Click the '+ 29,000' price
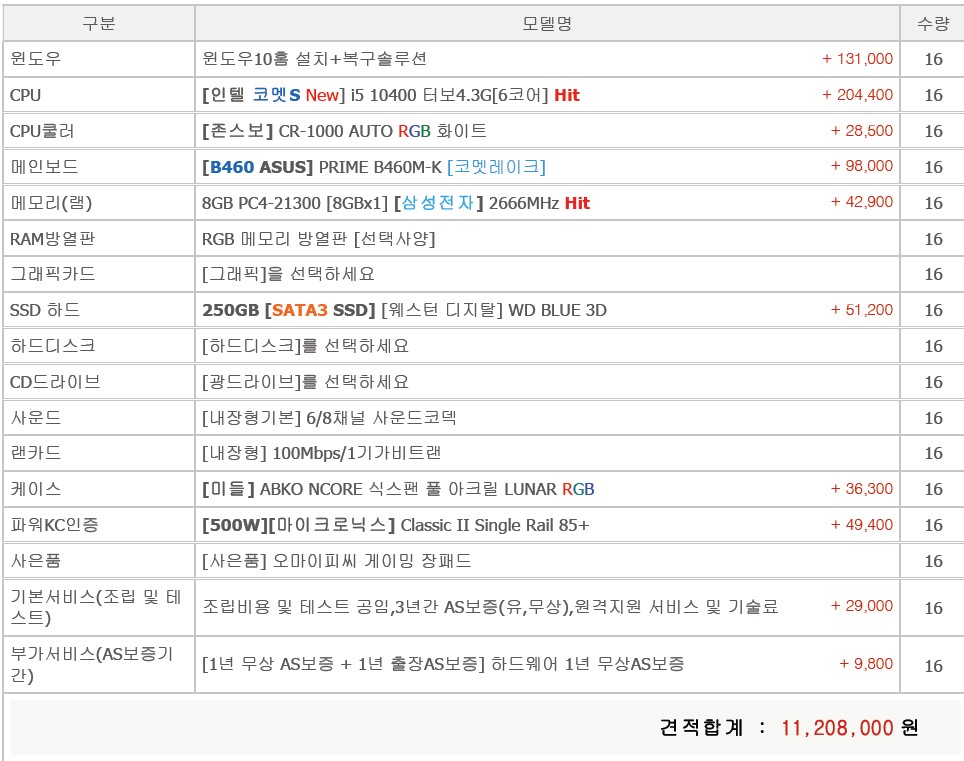This screenshot has height=761, width=964. (862, 606)
